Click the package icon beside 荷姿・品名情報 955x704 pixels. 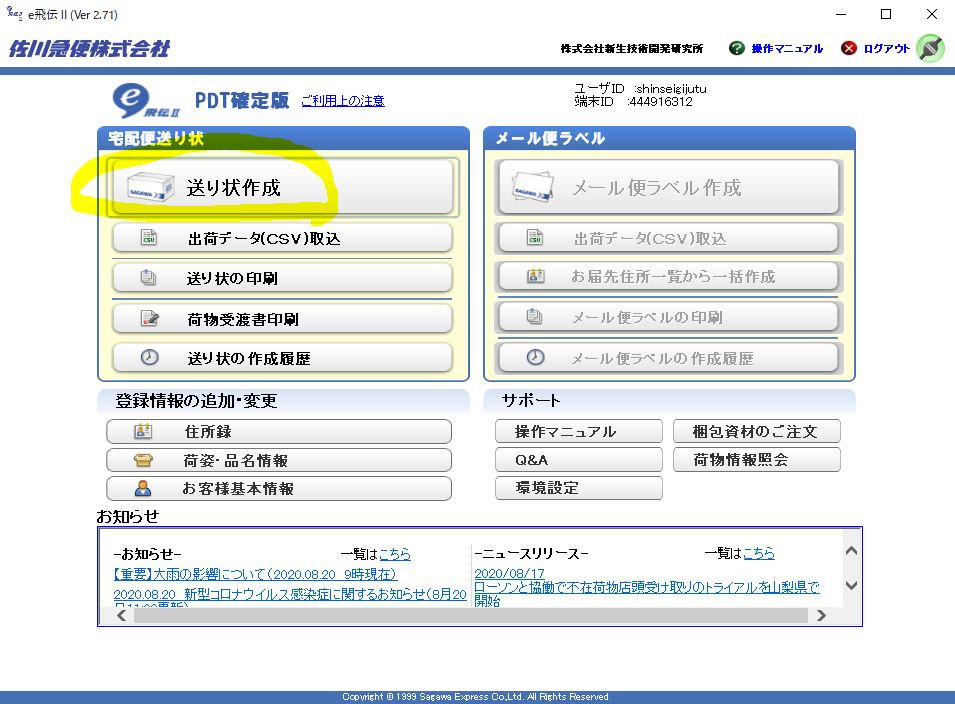coord(143,461)
